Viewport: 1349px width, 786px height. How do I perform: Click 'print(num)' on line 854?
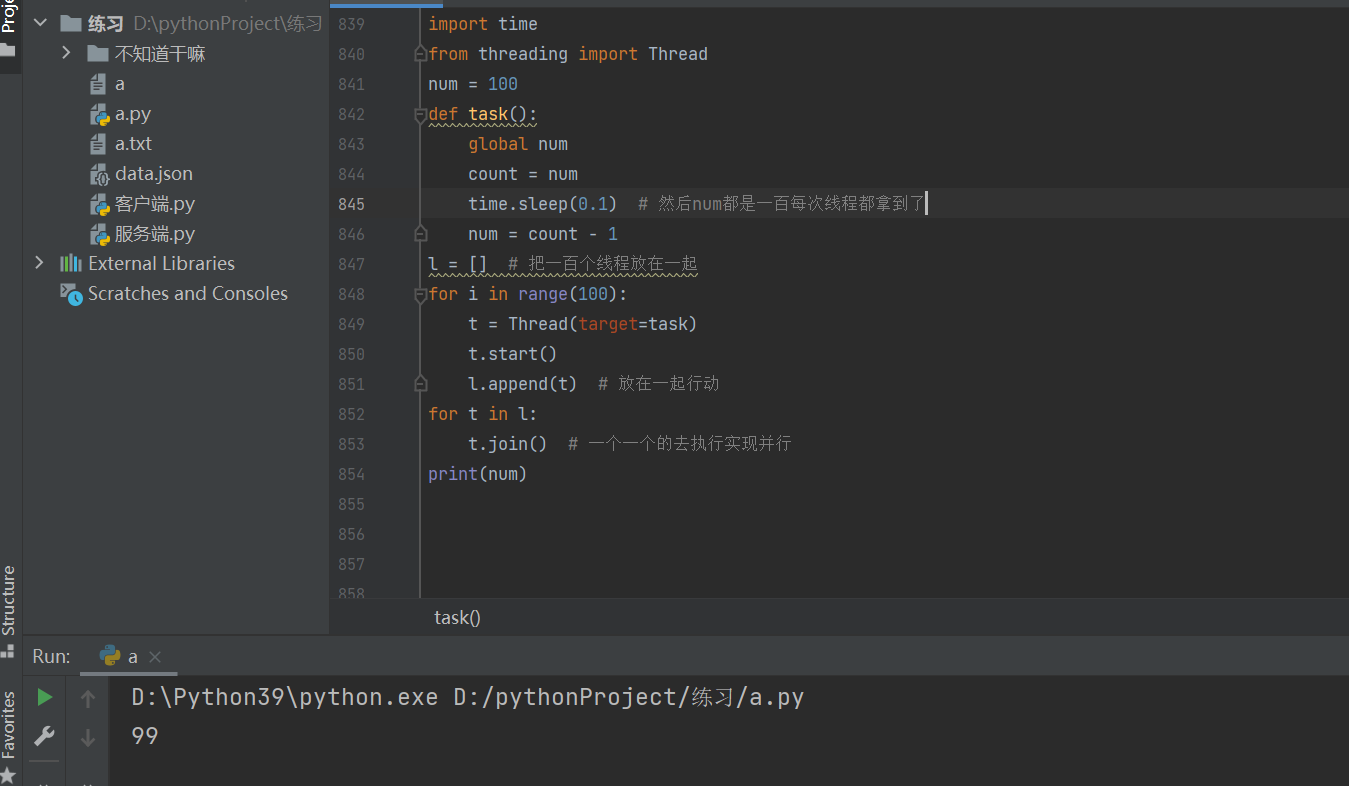point(478,474)
